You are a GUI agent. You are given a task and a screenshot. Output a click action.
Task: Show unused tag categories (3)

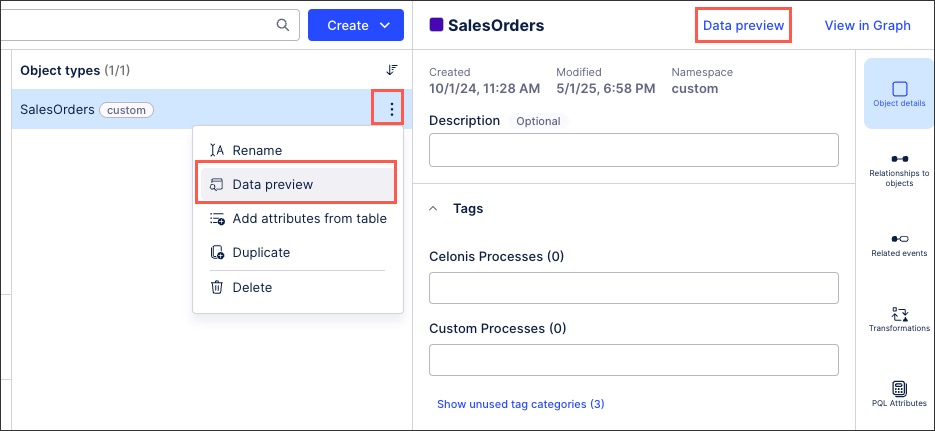(x=521, y=404)
